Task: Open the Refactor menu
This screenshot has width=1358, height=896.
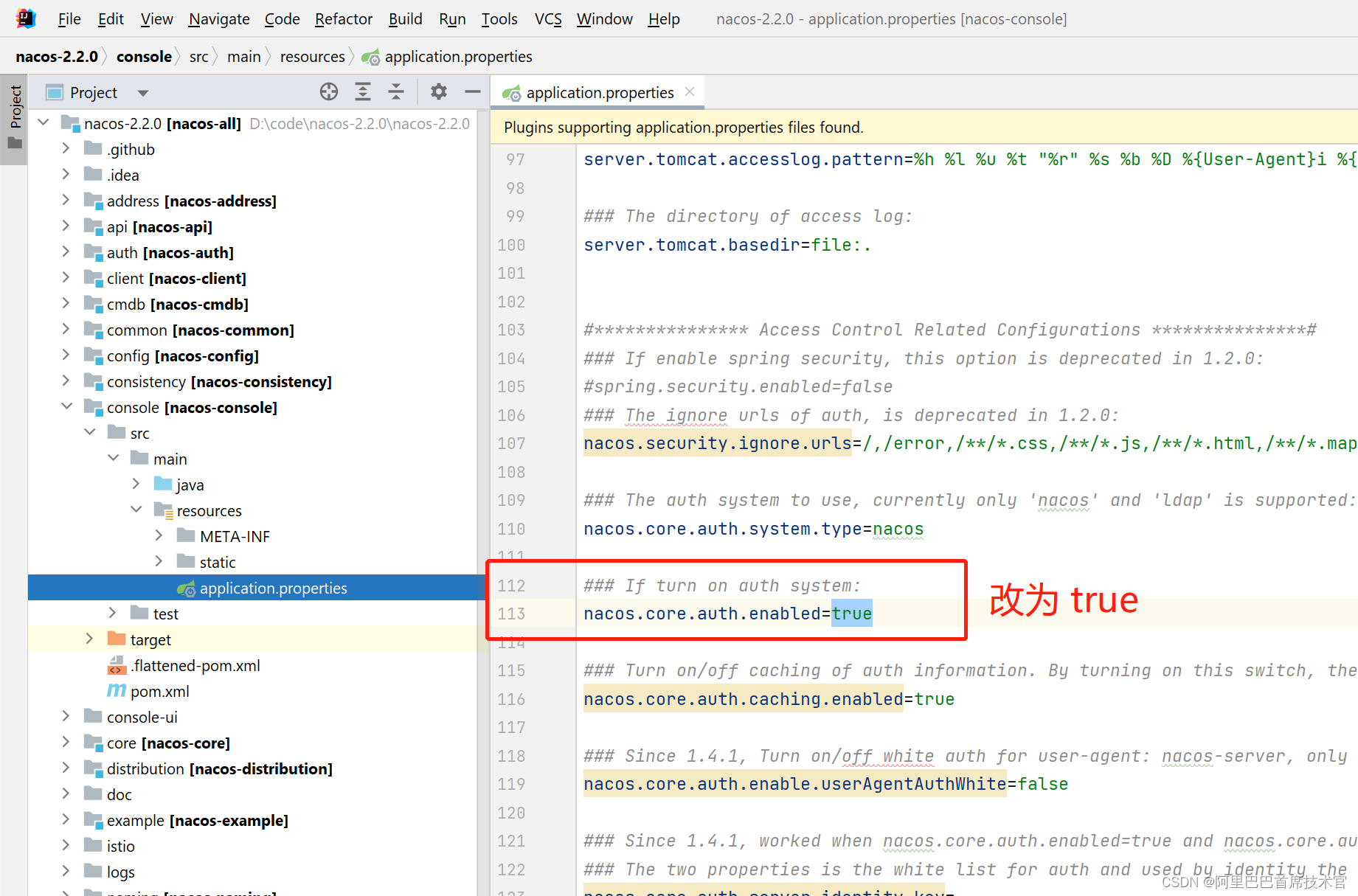Action: tap(343, 18)
